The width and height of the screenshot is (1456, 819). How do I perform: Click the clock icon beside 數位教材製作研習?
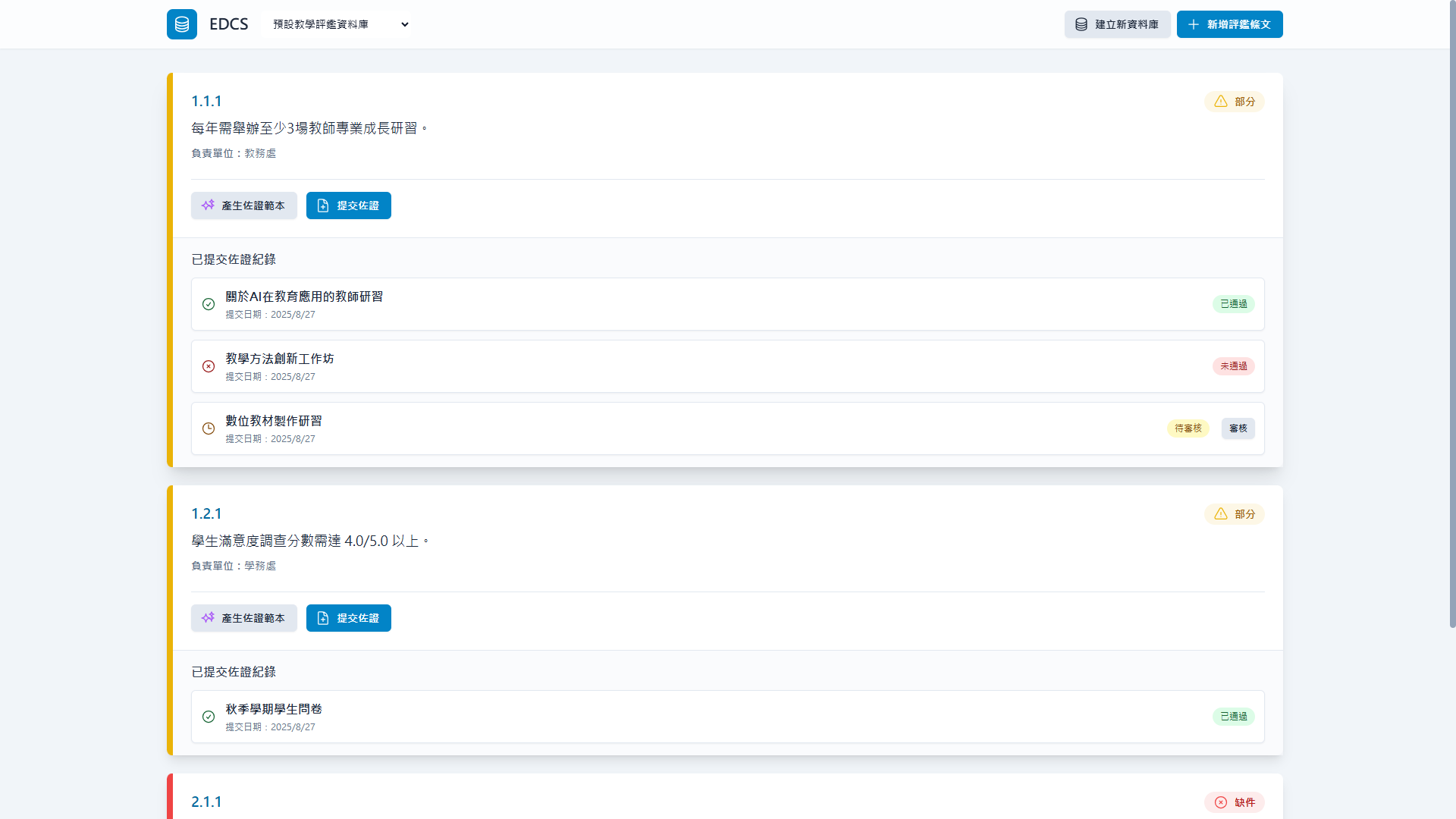tap(209, 428)
